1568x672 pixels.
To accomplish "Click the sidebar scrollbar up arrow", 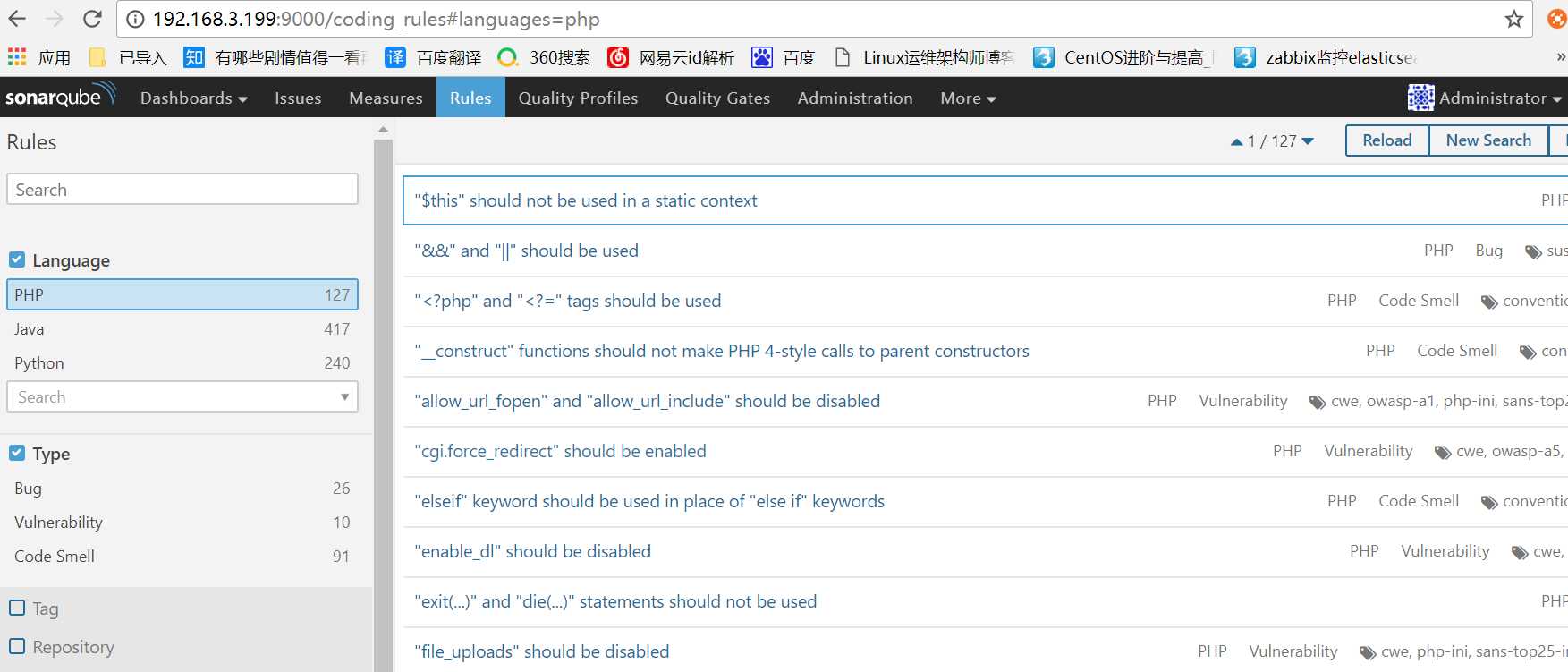I will tap(383, 131).
